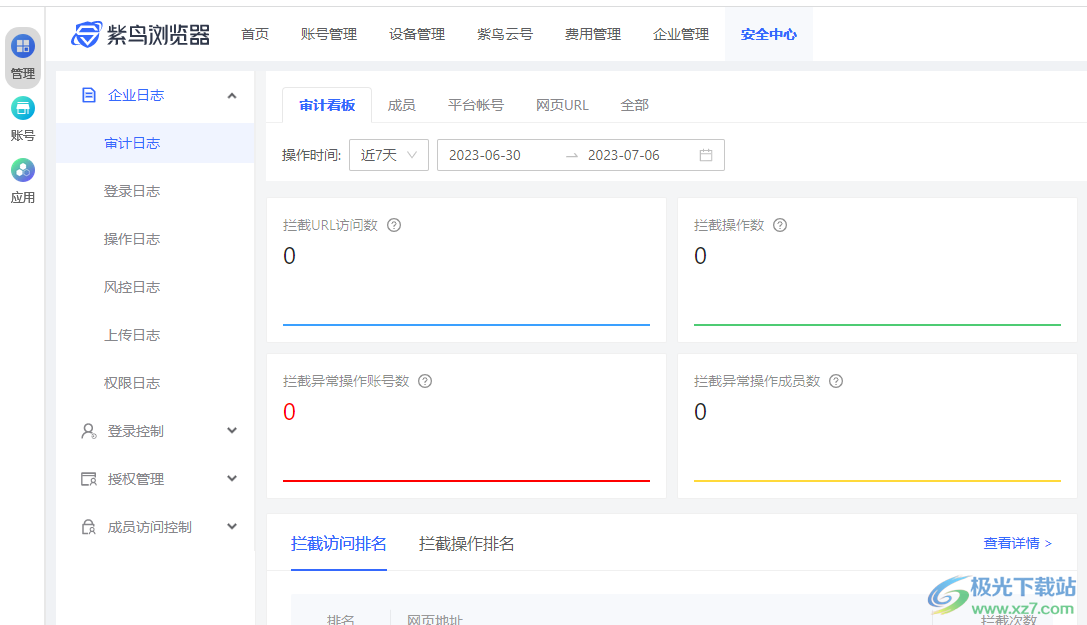The height and width of the screenshot is (625, 1087).
Task: Open 审计日志 in the sidebar
Action: (x=155, y=143)
